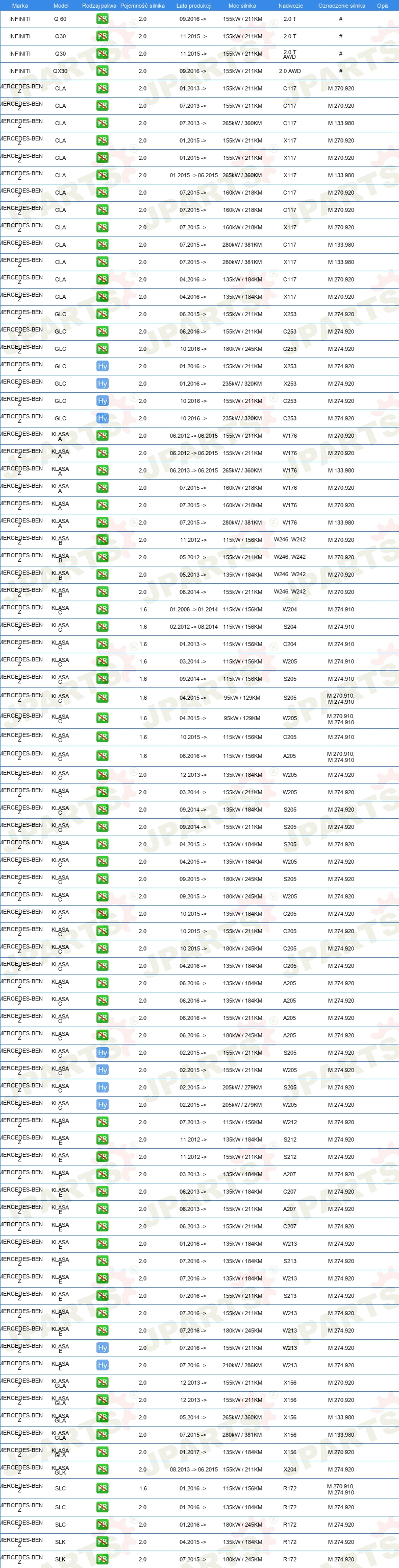Click Hy icon in Klasa E 210kW / 286KM row
The image size is (399, 1568).
click(102, 1365)
